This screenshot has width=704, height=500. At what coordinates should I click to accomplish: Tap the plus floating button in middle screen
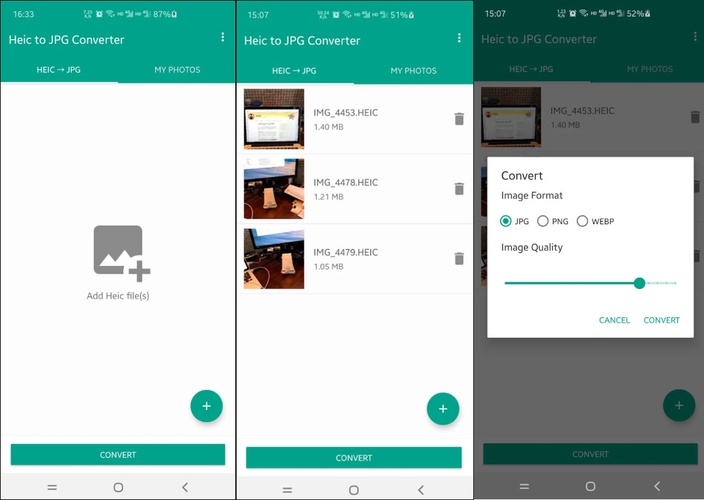click(x=443, y=408)
